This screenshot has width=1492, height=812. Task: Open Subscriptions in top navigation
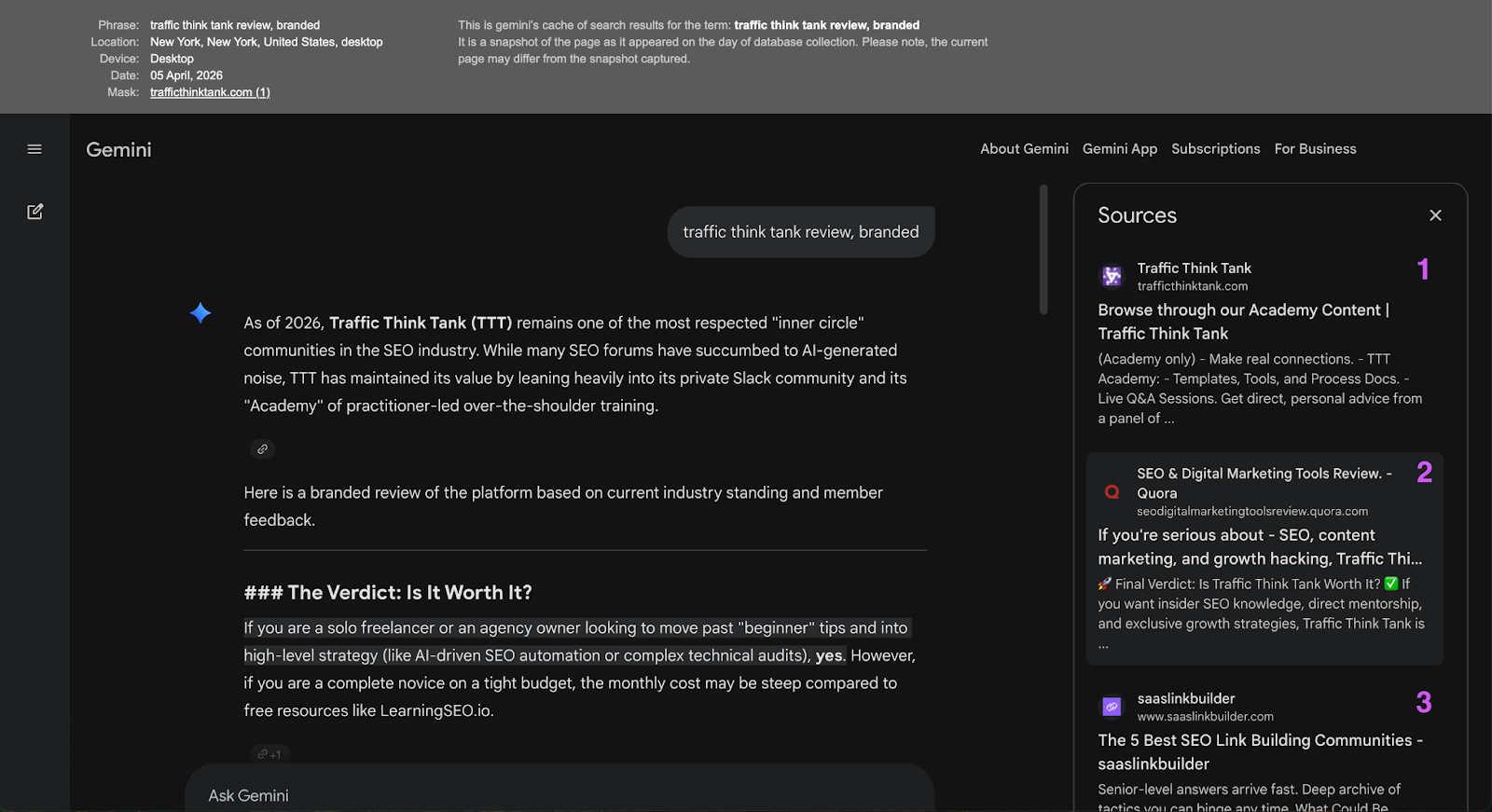[1215, 149]
